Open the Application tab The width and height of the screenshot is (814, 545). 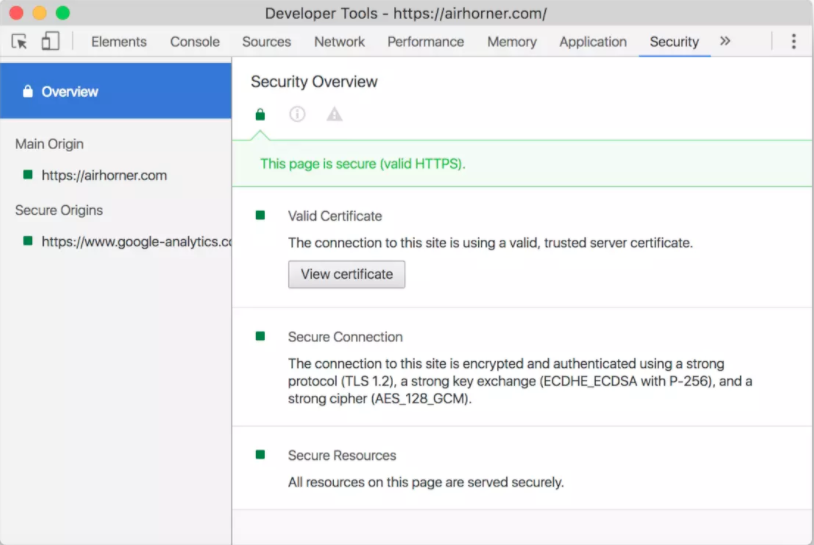coord(593,42)
